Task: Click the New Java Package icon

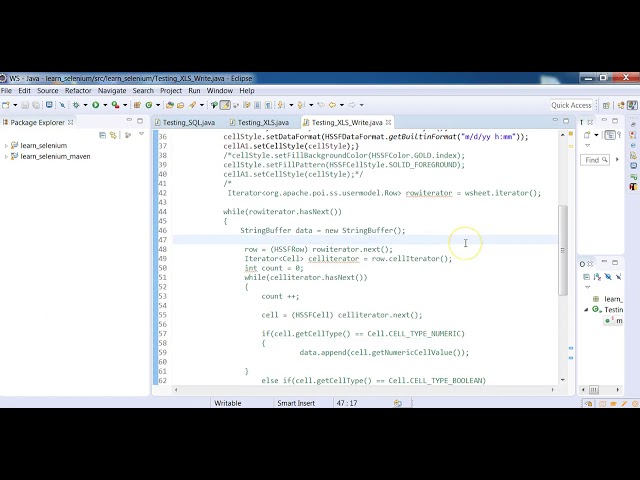Action: tap(138, 105)
